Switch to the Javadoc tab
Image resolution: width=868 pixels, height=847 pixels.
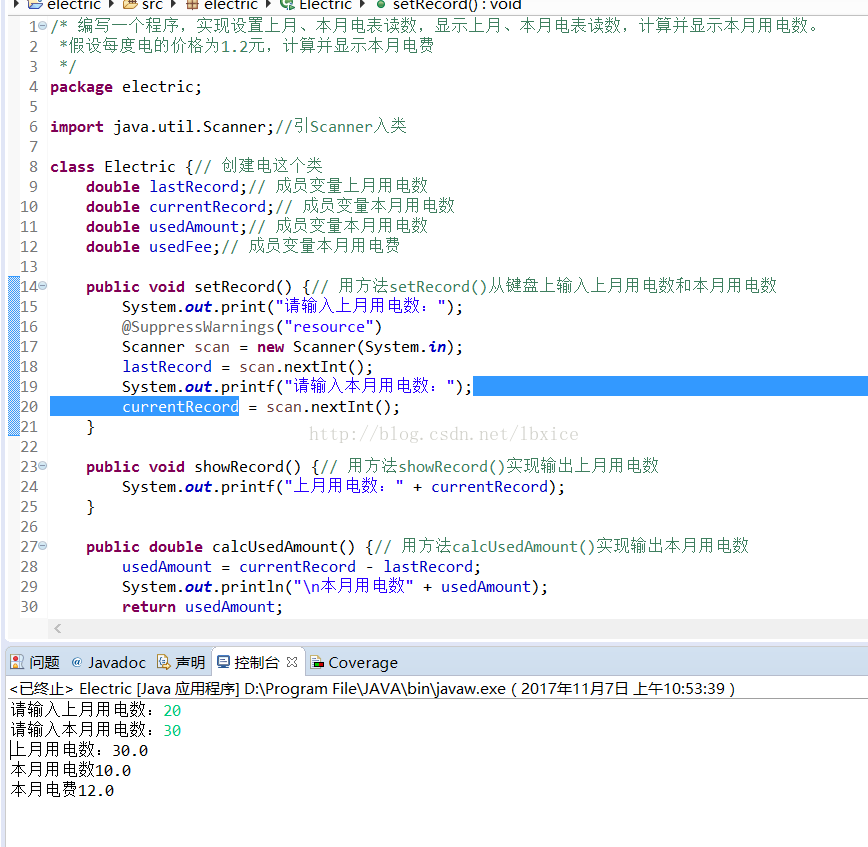point(108,662)
